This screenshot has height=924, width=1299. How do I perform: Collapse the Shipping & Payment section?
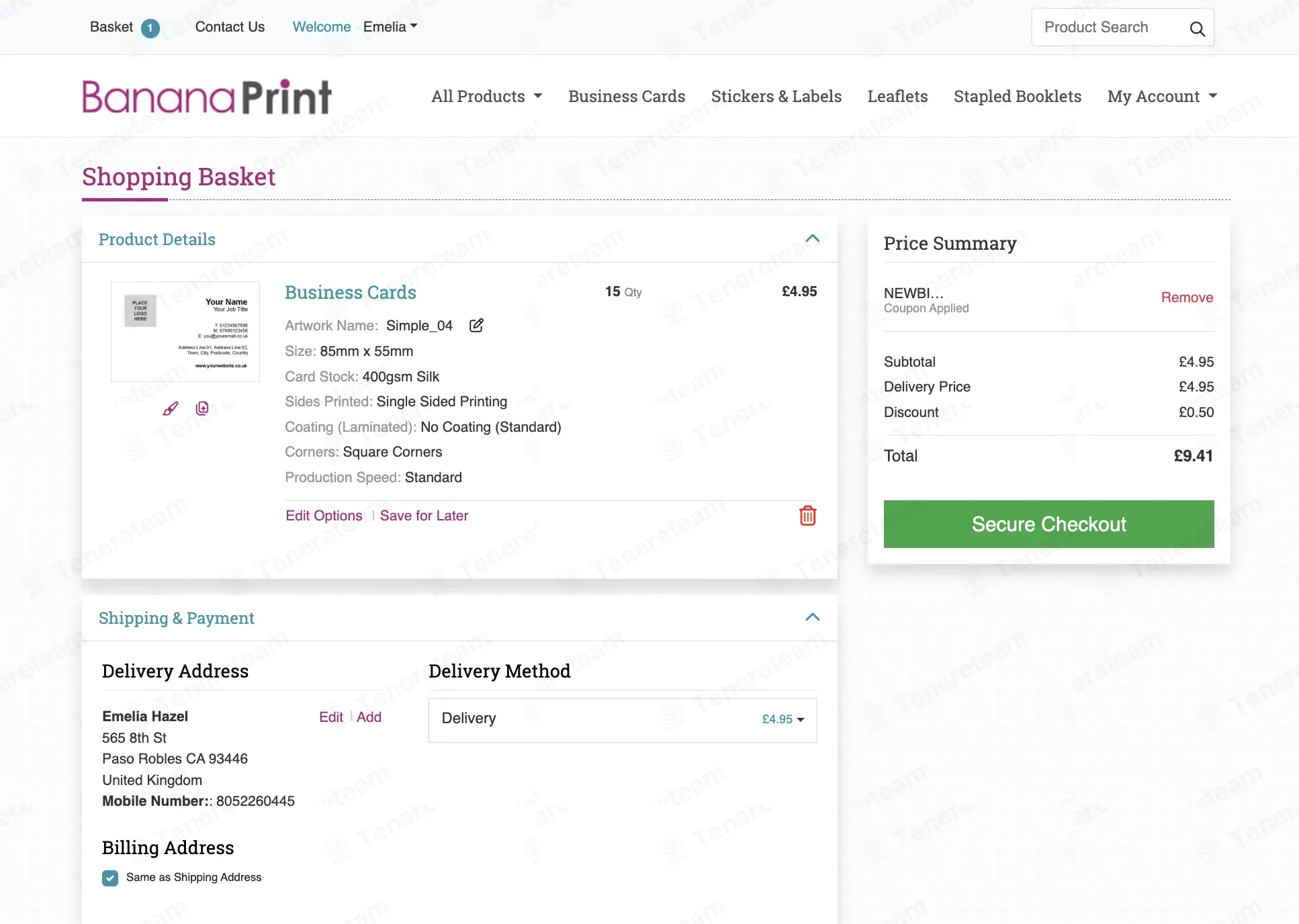pos(813,617)
